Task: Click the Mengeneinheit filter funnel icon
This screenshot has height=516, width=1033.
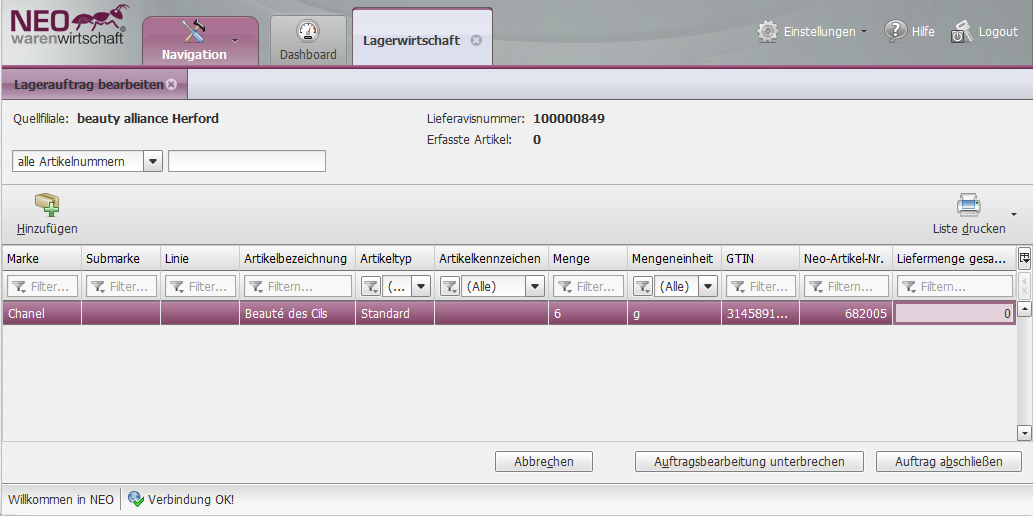Action: coord(643,286)
